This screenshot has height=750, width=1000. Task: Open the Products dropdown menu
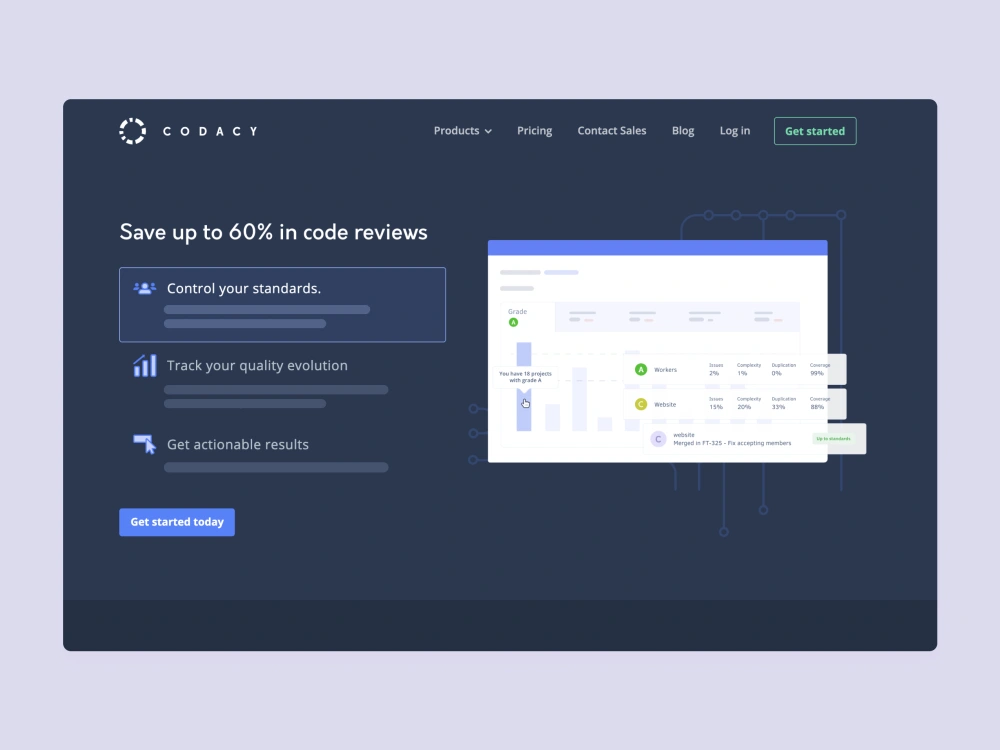(x=462, y=131)
